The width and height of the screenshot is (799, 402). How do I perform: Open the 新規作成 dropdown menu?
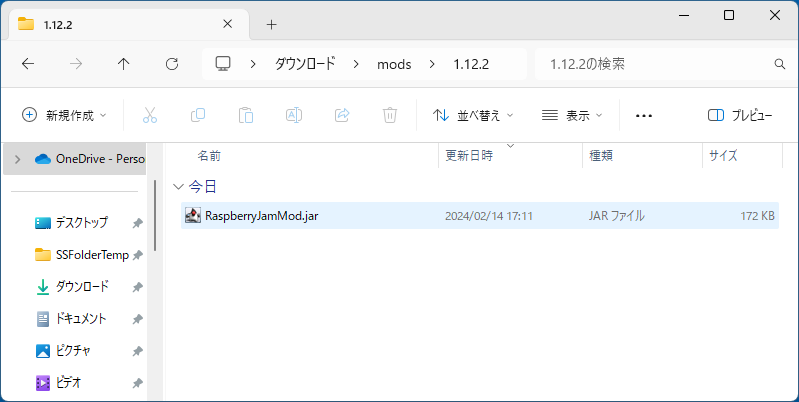tap(64, 115)
